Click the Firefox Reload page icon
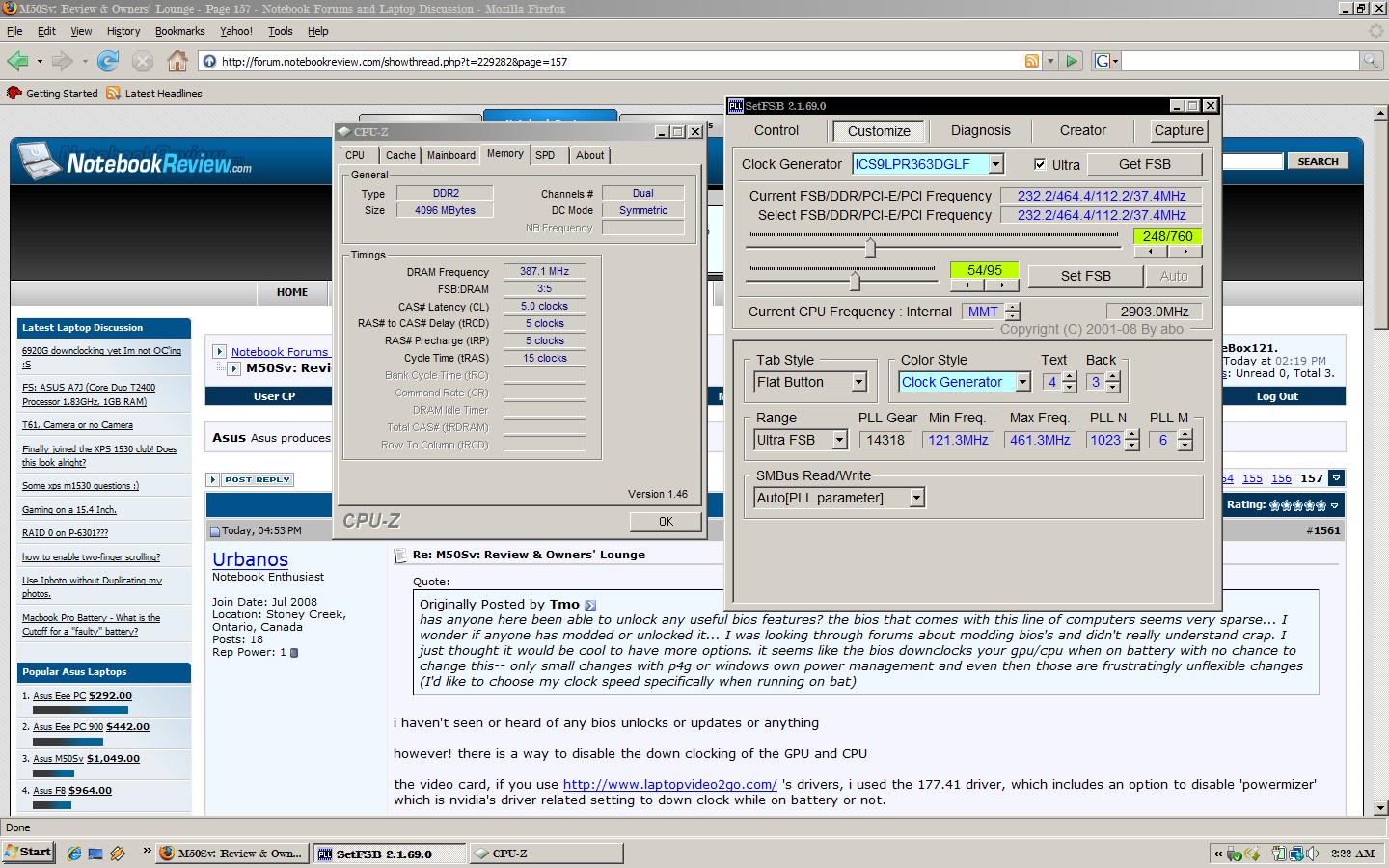 pos(108,61)
